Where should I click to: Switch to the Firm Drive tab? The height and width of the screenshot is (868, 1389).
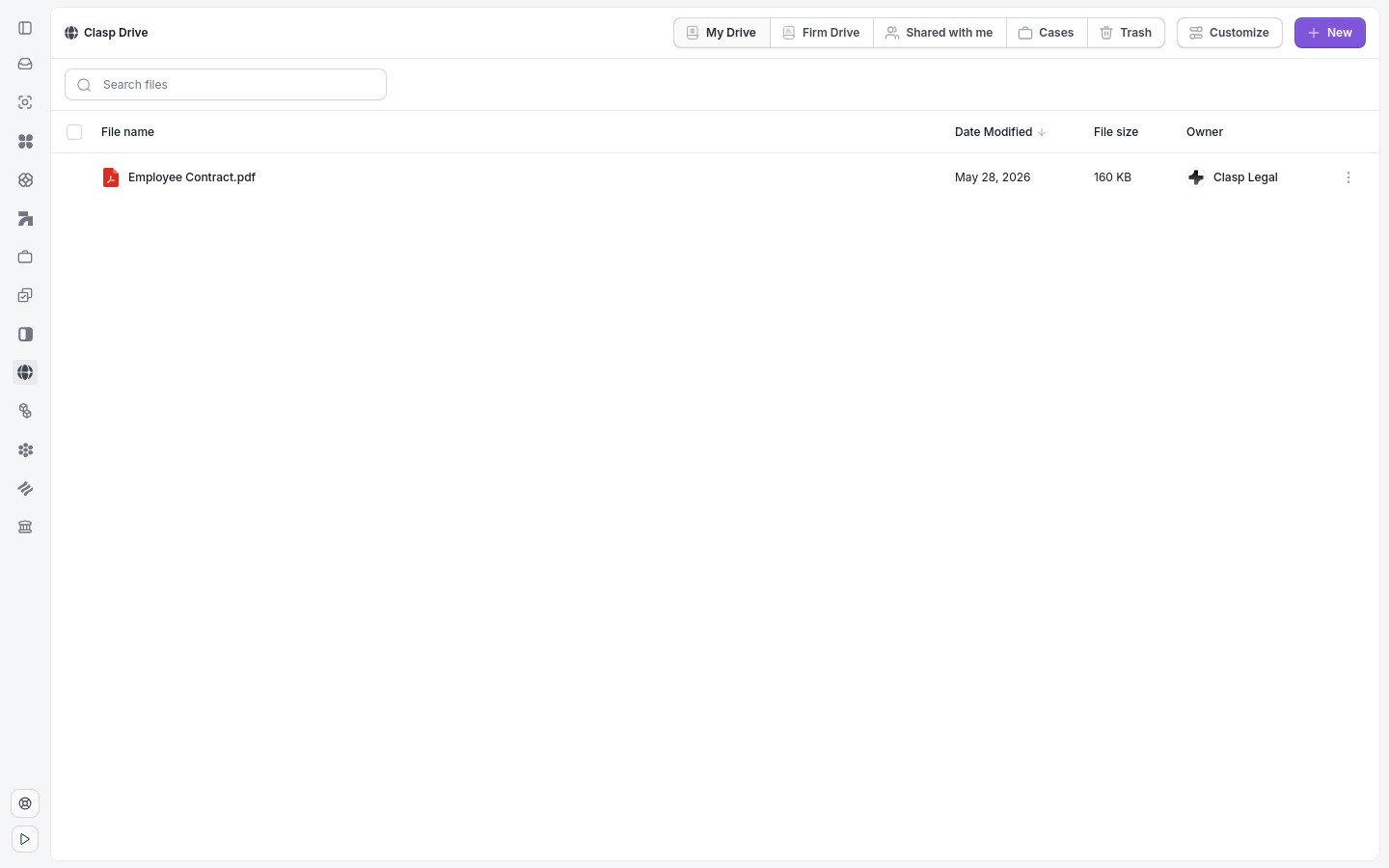coord(822,33)
